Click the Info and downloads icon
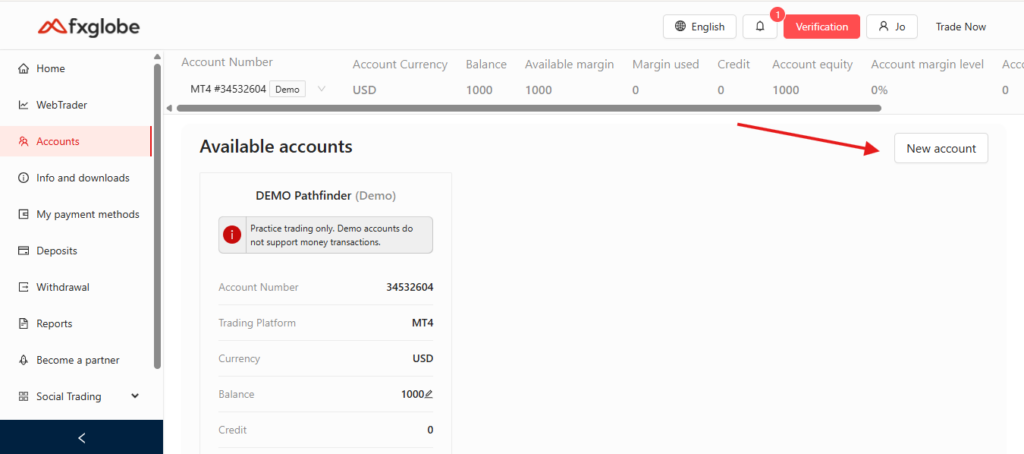1024x454 pixels. (x=24, y=178)
